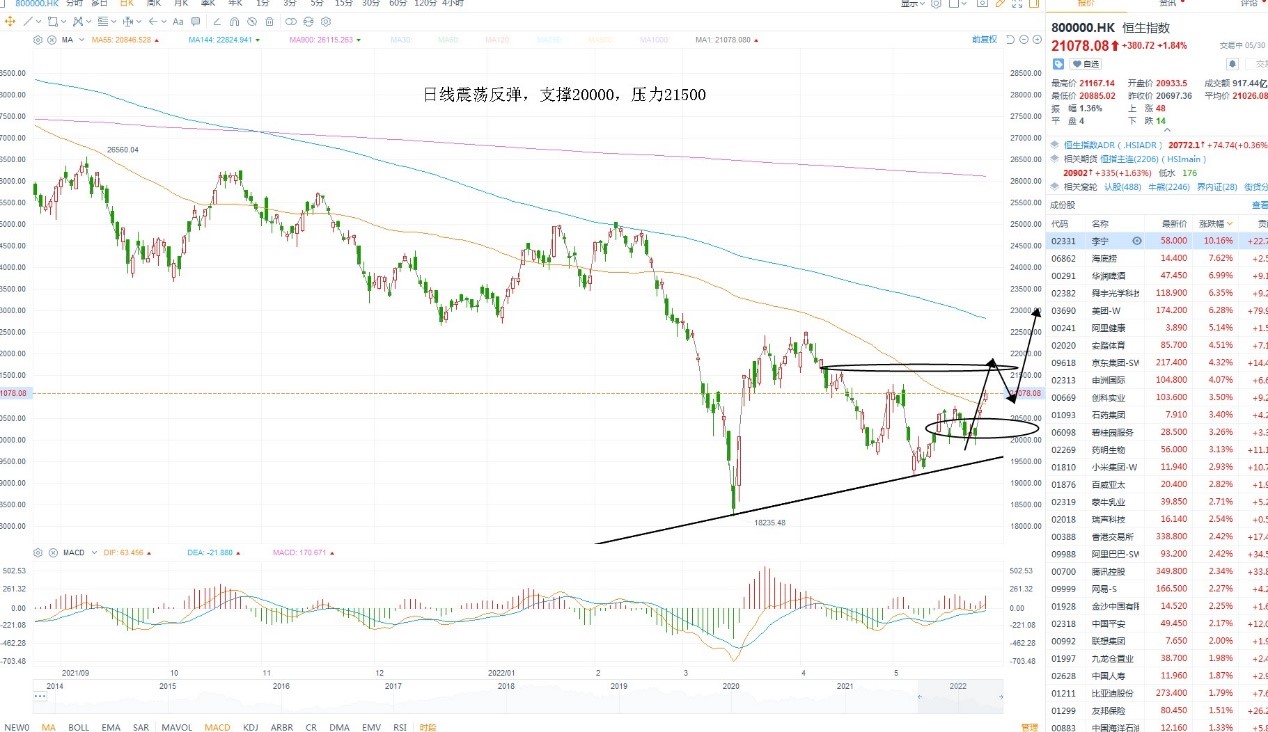Select the crosshair cursor tool
Viewport: 1268px width, 732px height.
[10, 21]
